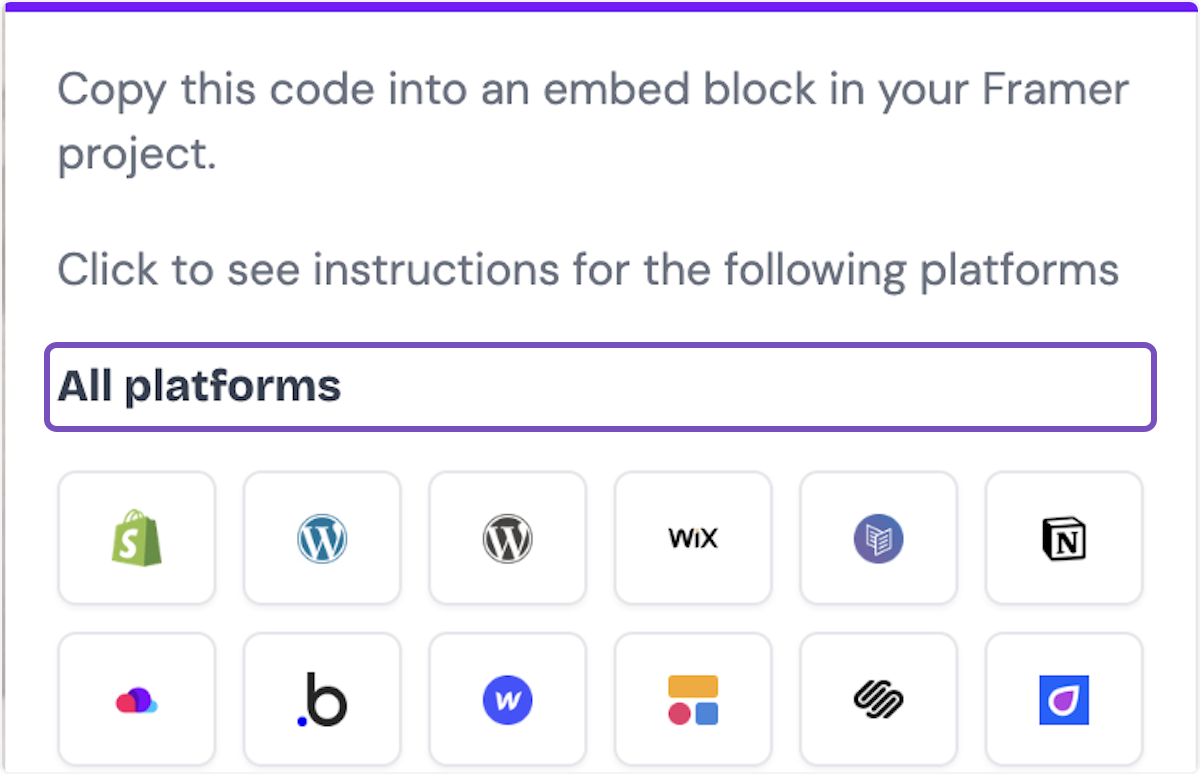Open the All platforms dropdown selector

click(x=600, y=387)
